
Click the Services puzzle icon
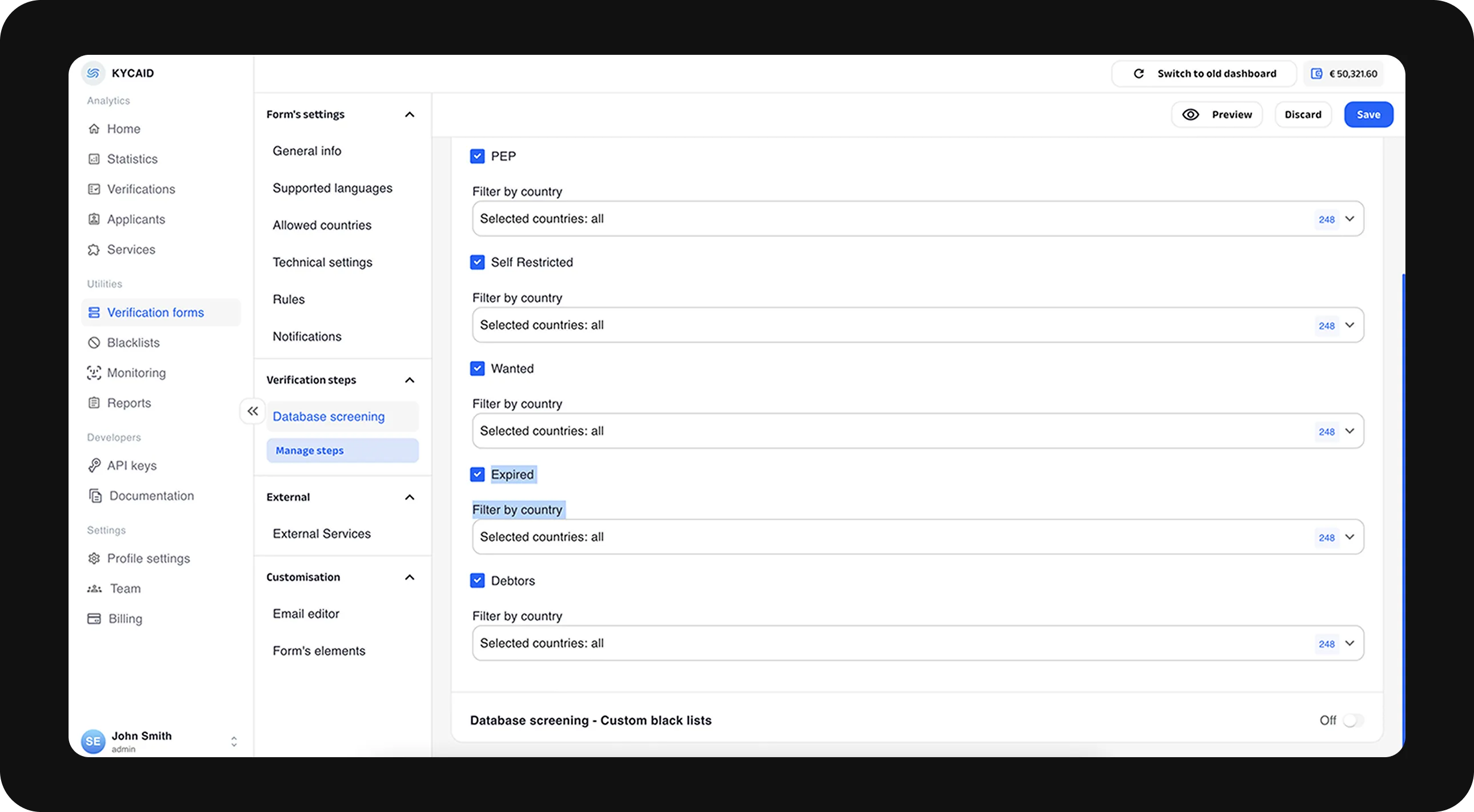tap(94, 250)
